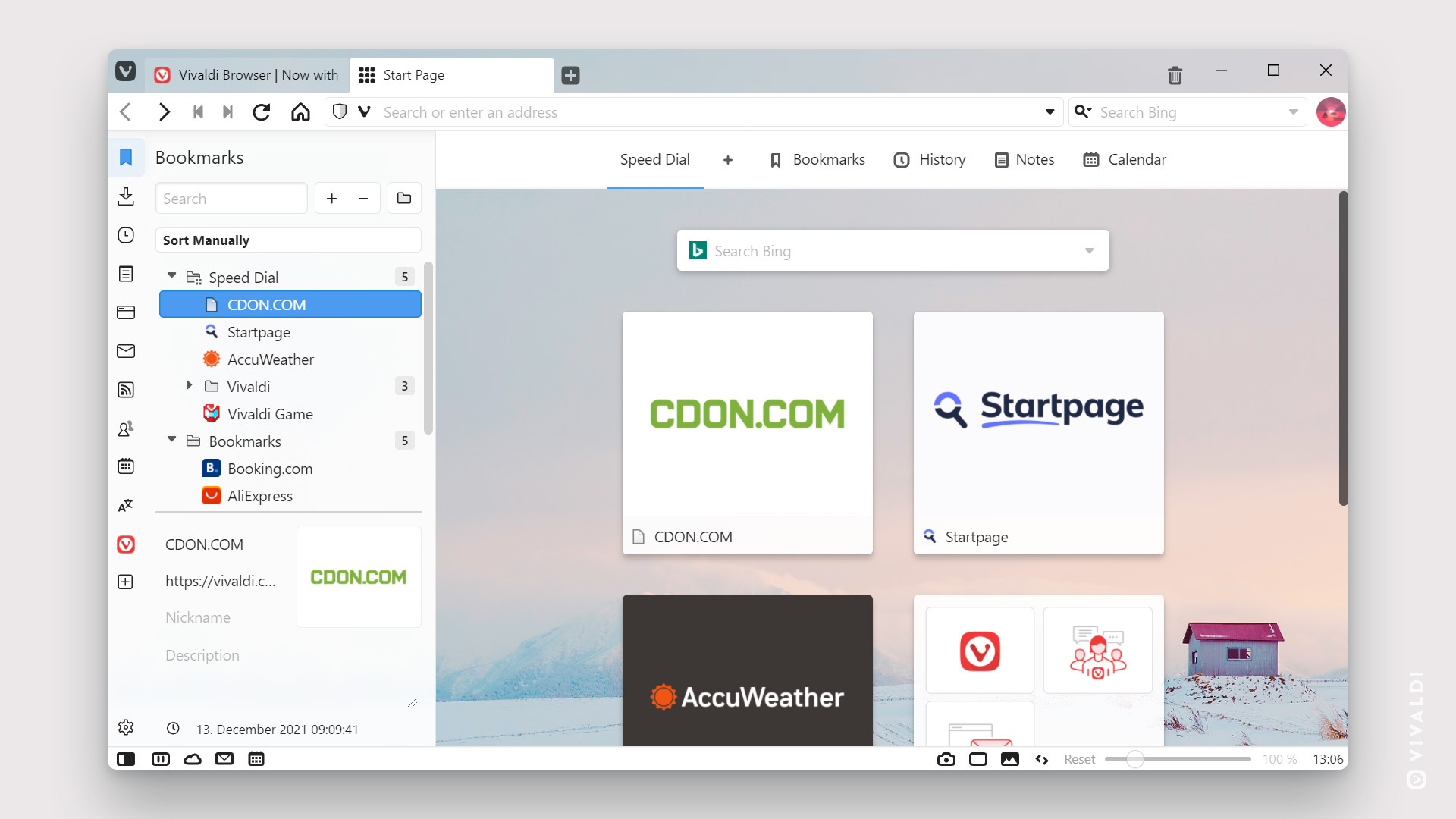Open mail status bar icon

(x=224, y=758)
